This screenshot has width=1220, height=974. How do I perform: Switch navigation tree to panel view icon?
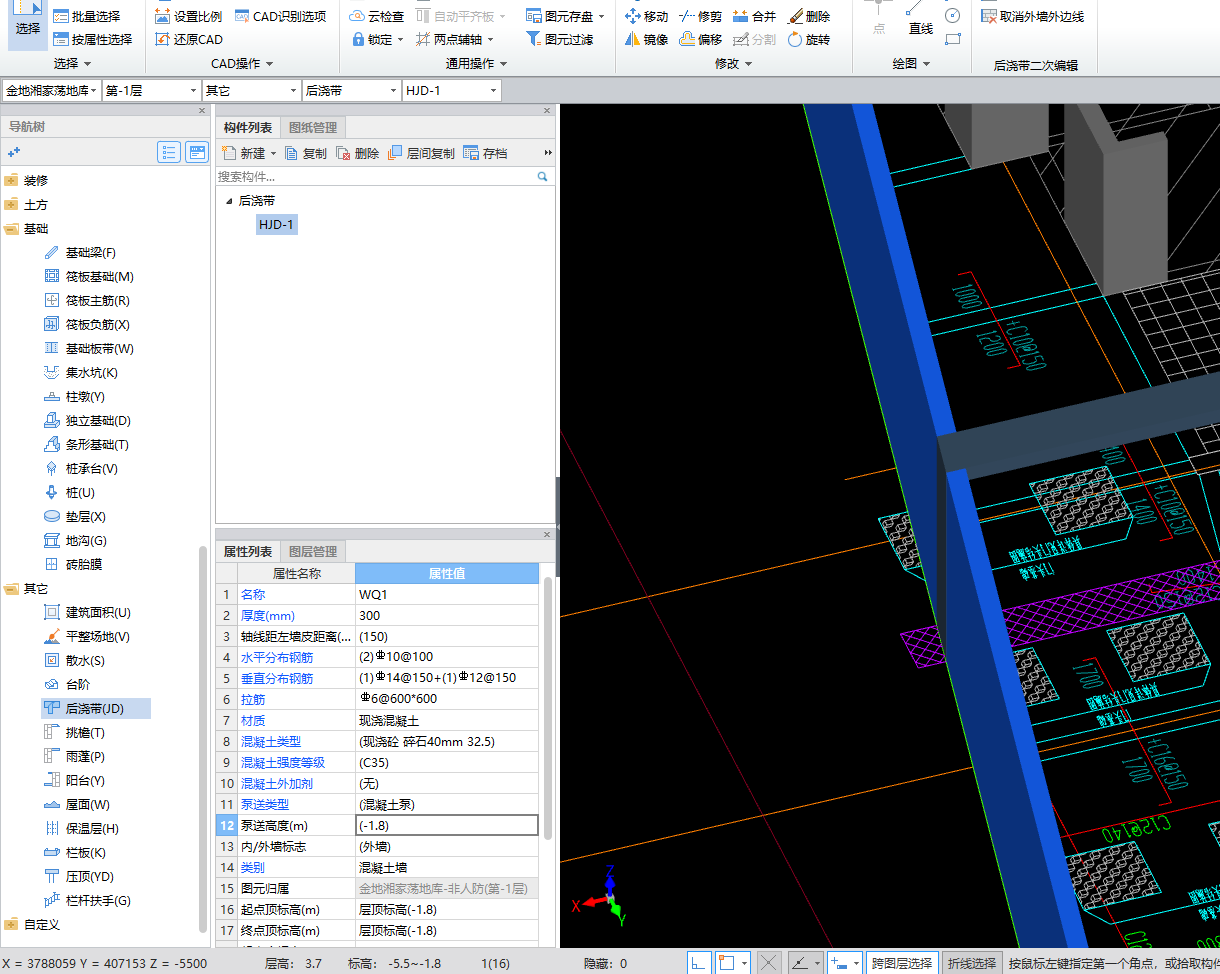197,152
